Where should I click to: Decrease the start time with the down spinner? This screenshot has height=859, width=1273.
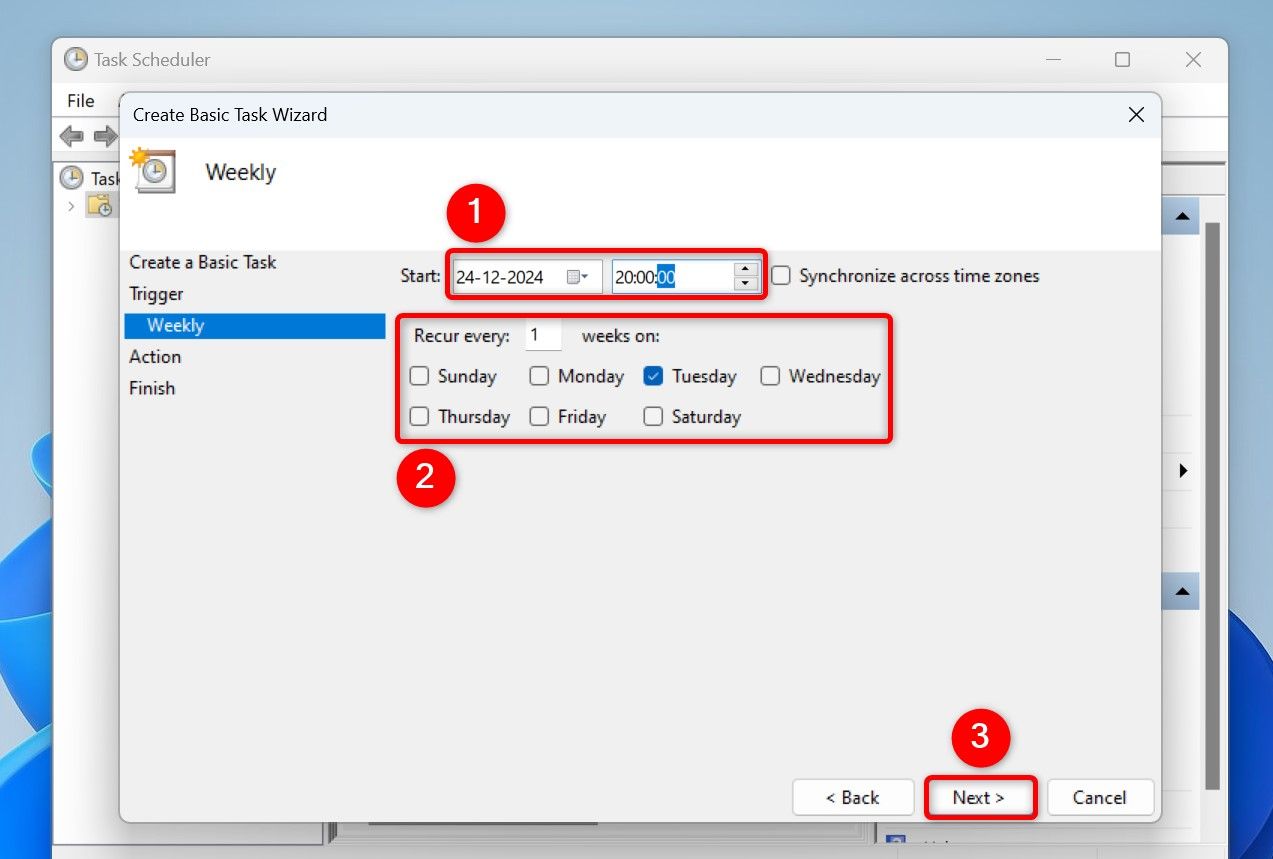[x=743, y=284]
